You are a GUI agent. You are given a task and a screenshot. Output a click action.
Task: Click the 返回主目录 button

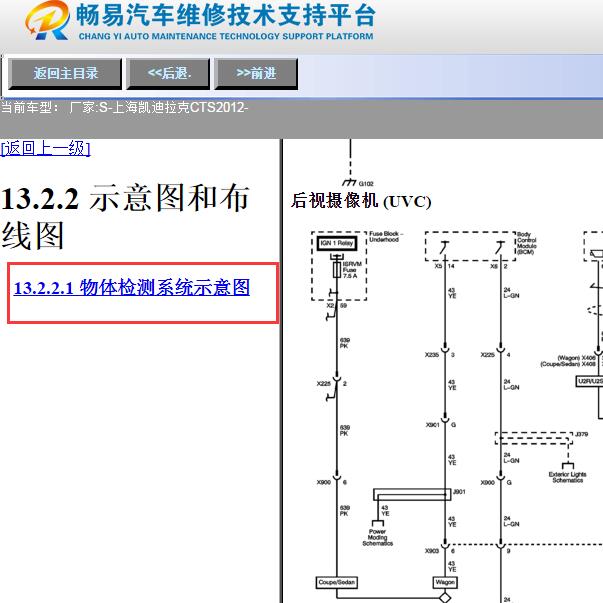(x=65, y=74)
